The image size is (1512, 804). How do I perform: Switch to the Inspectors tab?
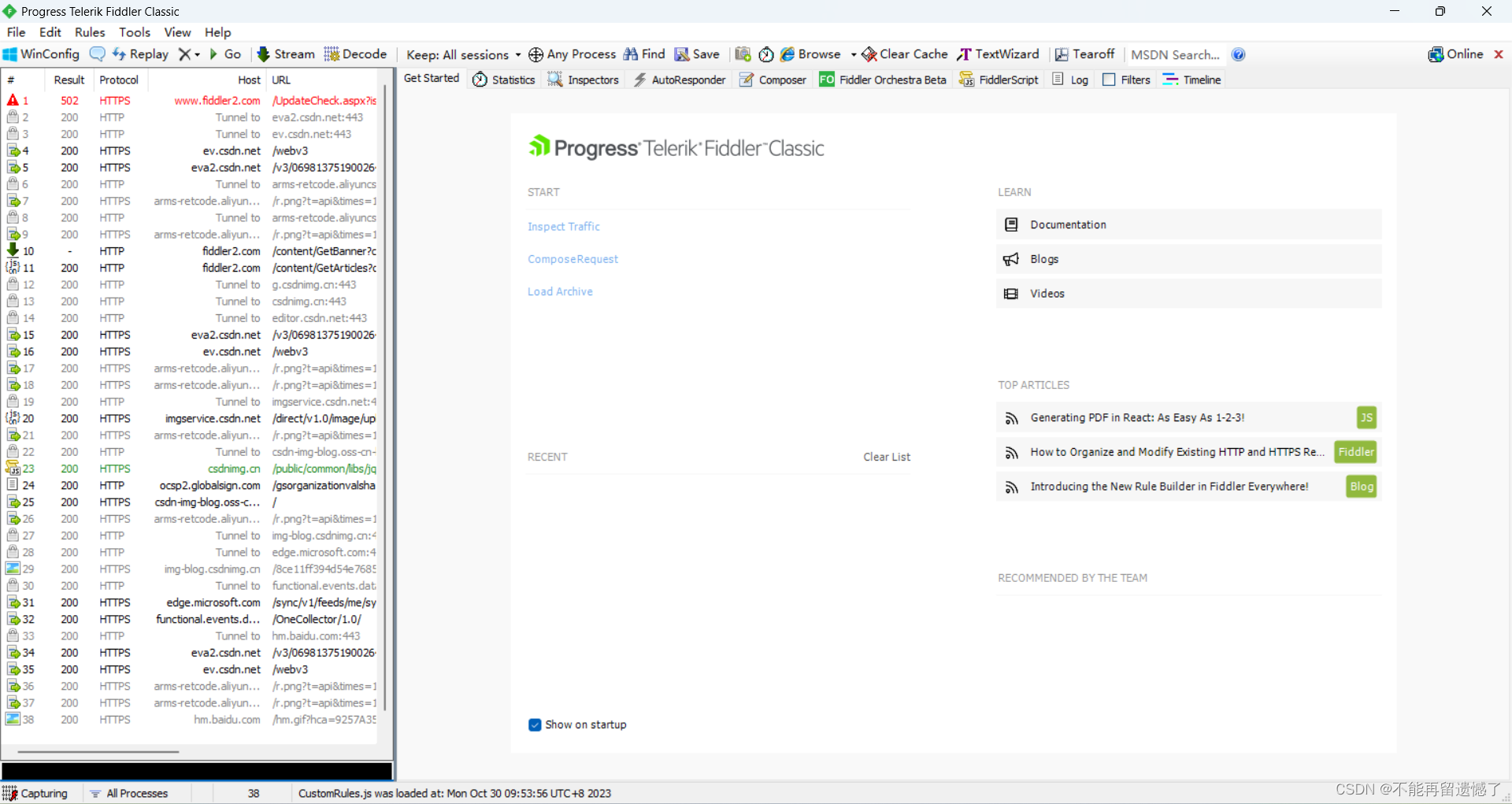584,80
